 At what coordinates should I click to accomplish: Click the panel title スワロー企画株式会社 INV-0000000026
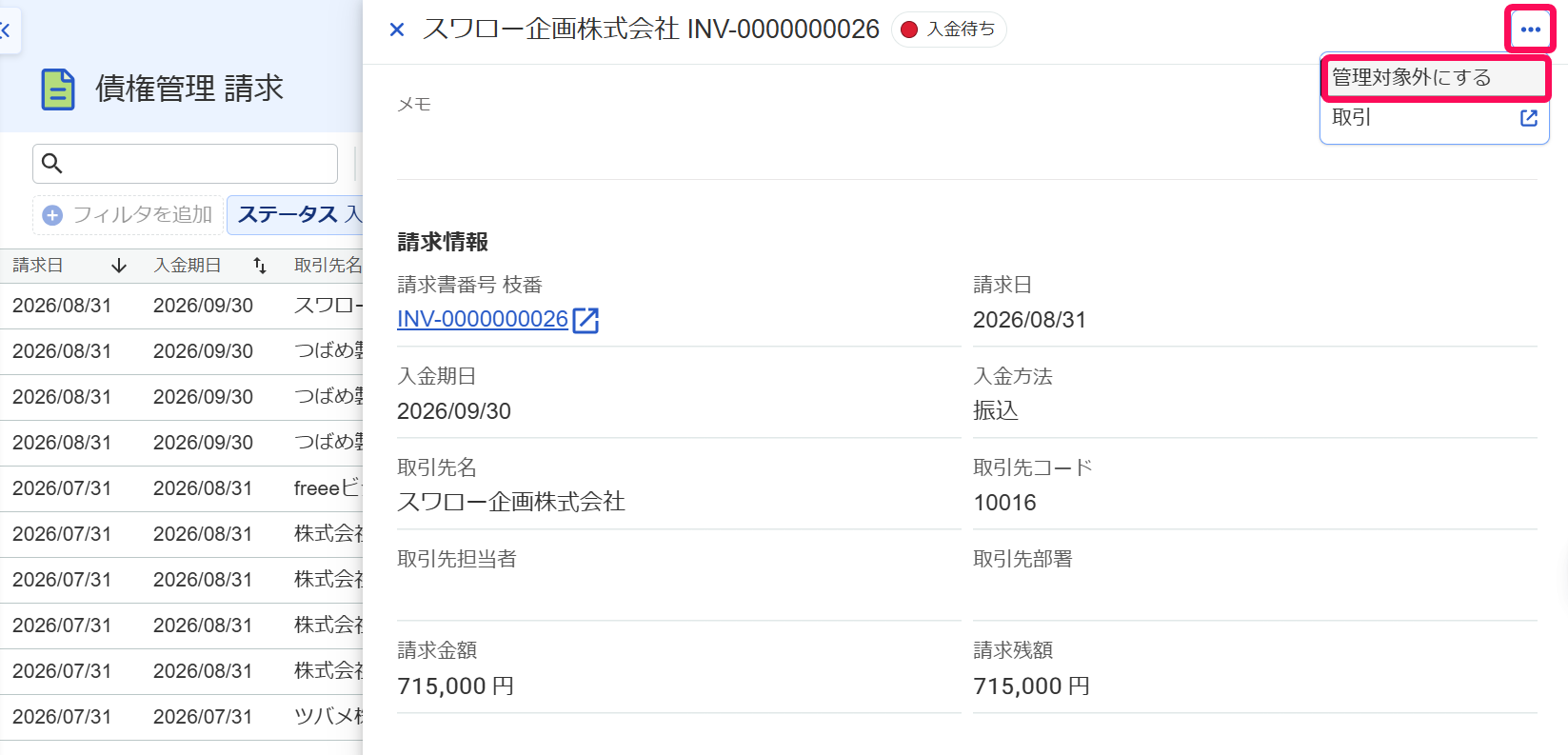tap(651, 30)
